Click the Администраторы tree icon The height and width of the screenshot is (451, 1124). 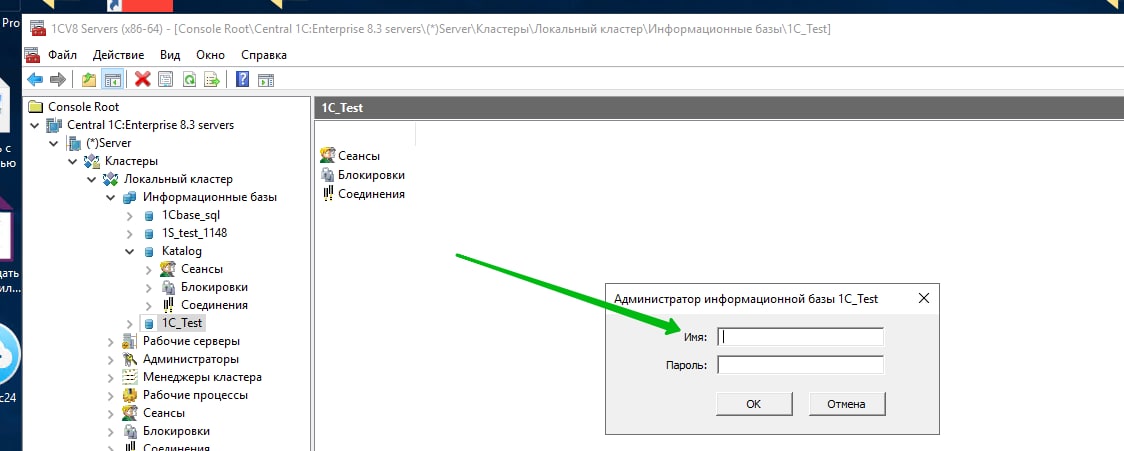[130, 359]
